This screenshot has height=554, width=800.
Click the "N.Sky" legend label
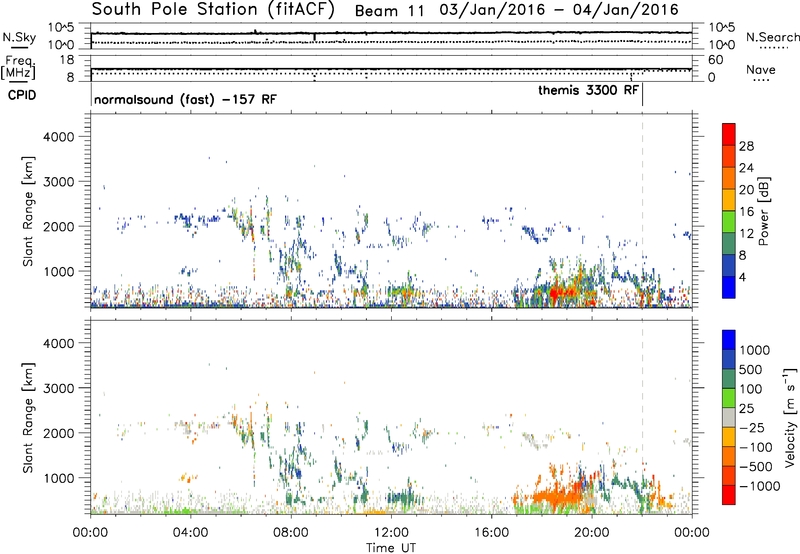pos(19,37)
